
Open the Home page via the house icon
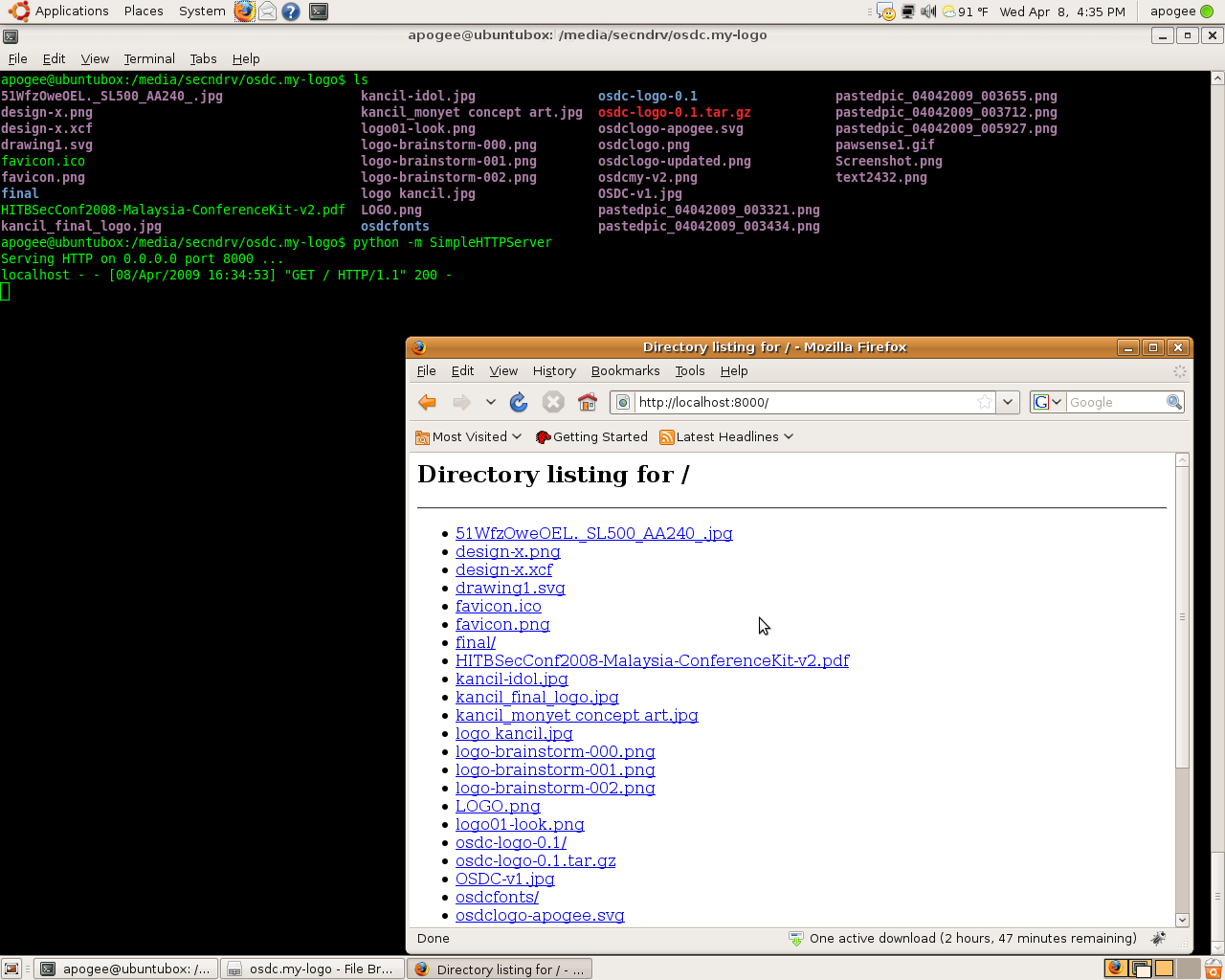(587, 402)
